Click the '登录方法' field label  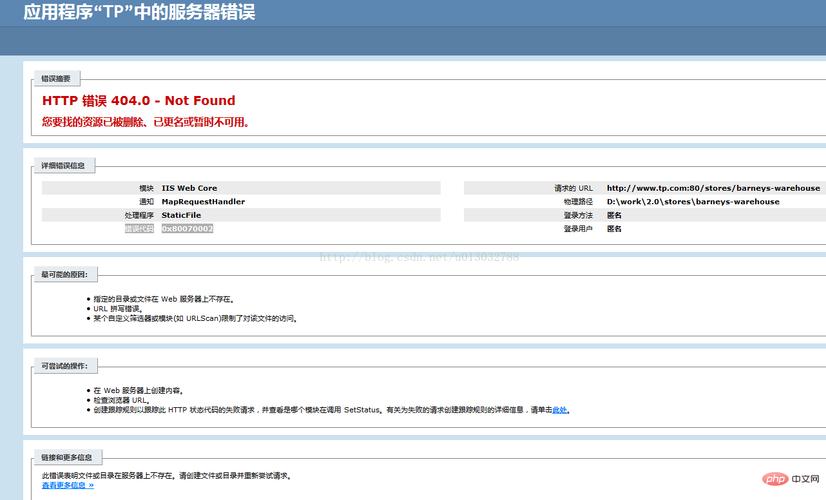point(578,215)
